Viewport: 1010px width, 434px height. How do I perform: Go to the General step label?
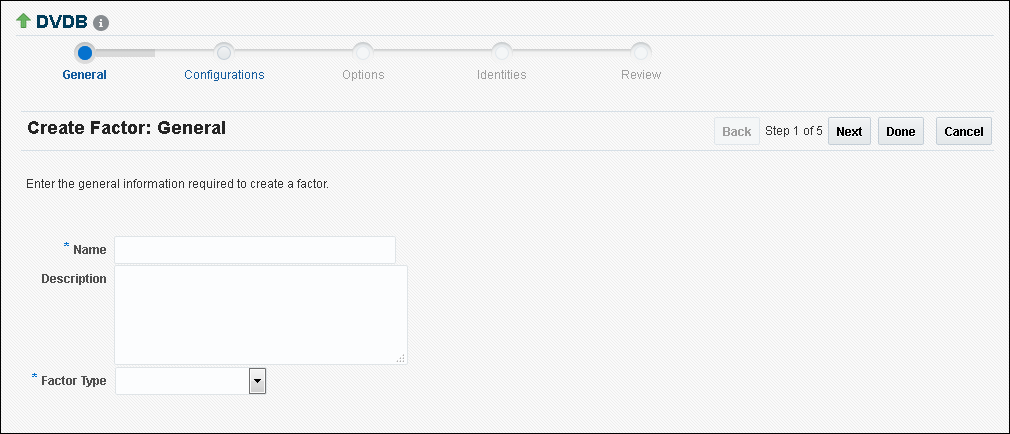click(x=85, y=75)
